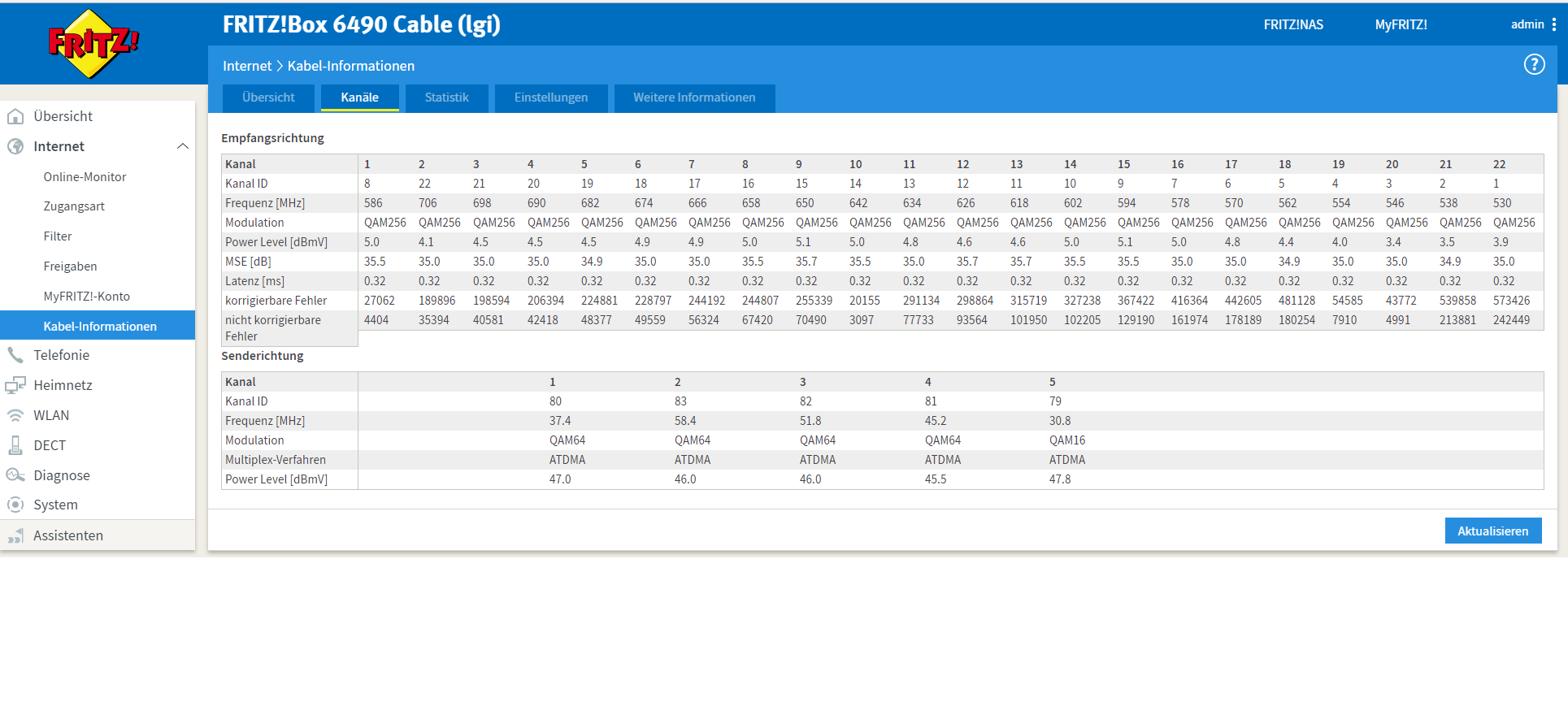1568x702 pixels.
Task: Switch to the Einstellungen tab
Action: tap(550, 97)
